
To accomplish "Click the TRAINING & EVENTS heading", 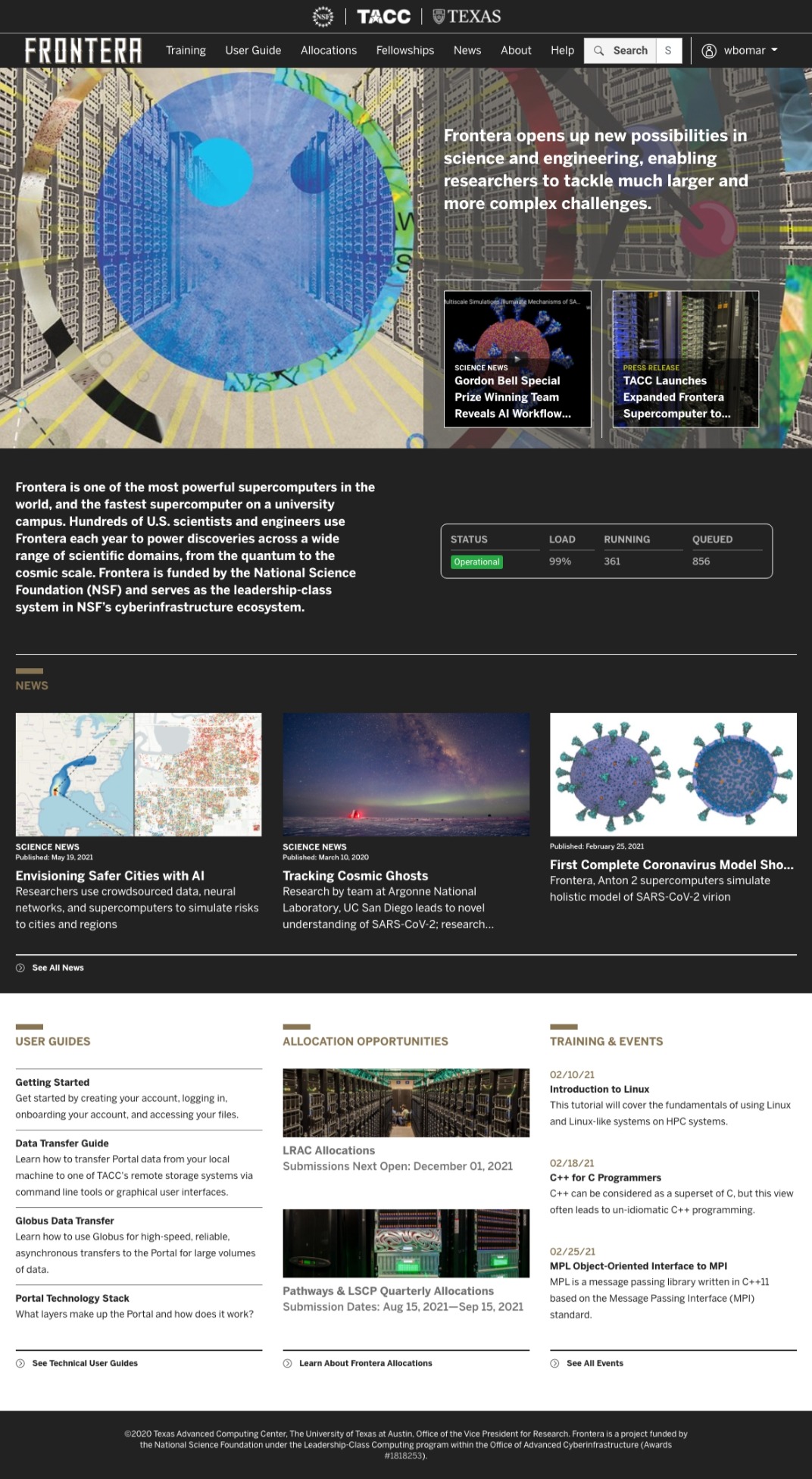I will click(x=606, y=1041).
